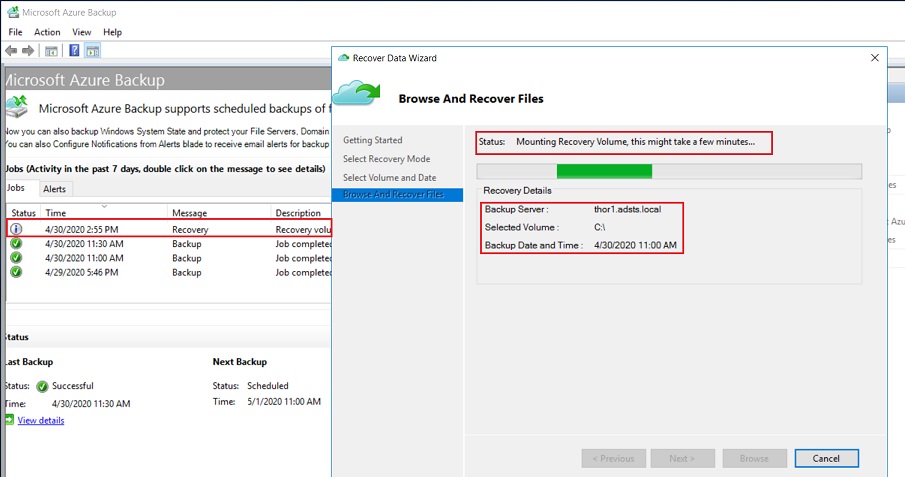Select the 4/29/2020 5:46 PM job time
The width and height of the screenshot is (905, 477).
point(82,273)
